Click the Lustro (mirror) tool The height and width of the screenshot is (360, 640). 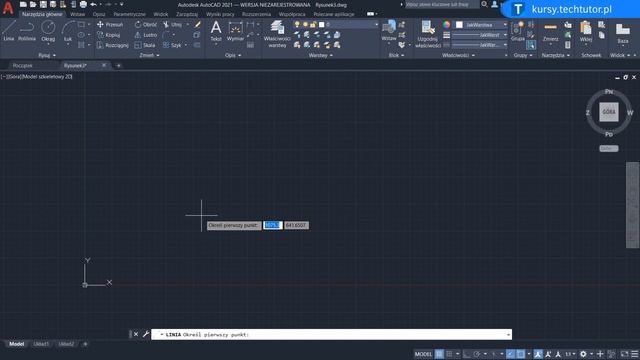pos(146,35)
